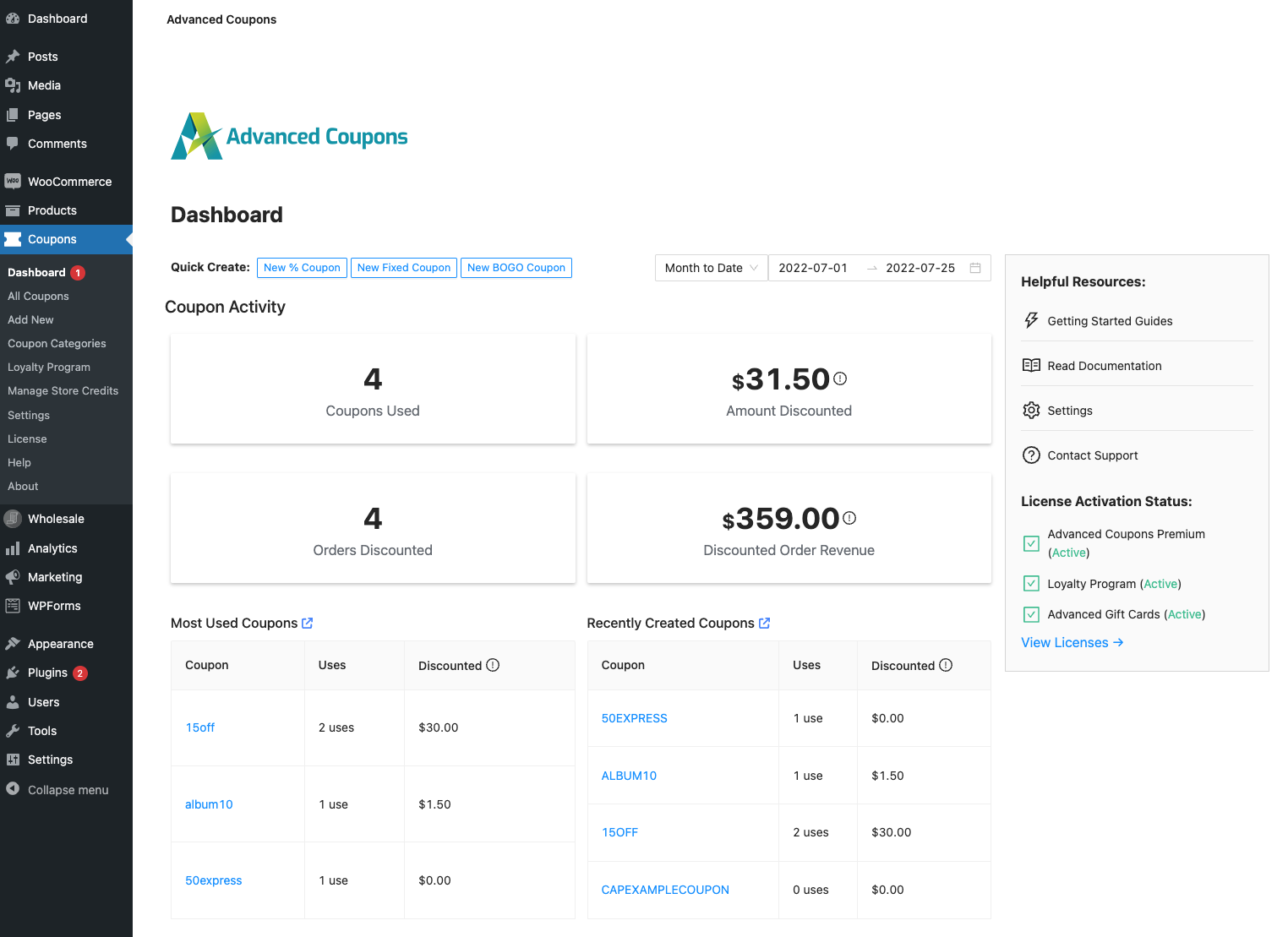Click info icon in Most Used Coupons Discounted header
Image resolution: width=1288 pixels, height=937 pixels.
[x=493, y=665]
